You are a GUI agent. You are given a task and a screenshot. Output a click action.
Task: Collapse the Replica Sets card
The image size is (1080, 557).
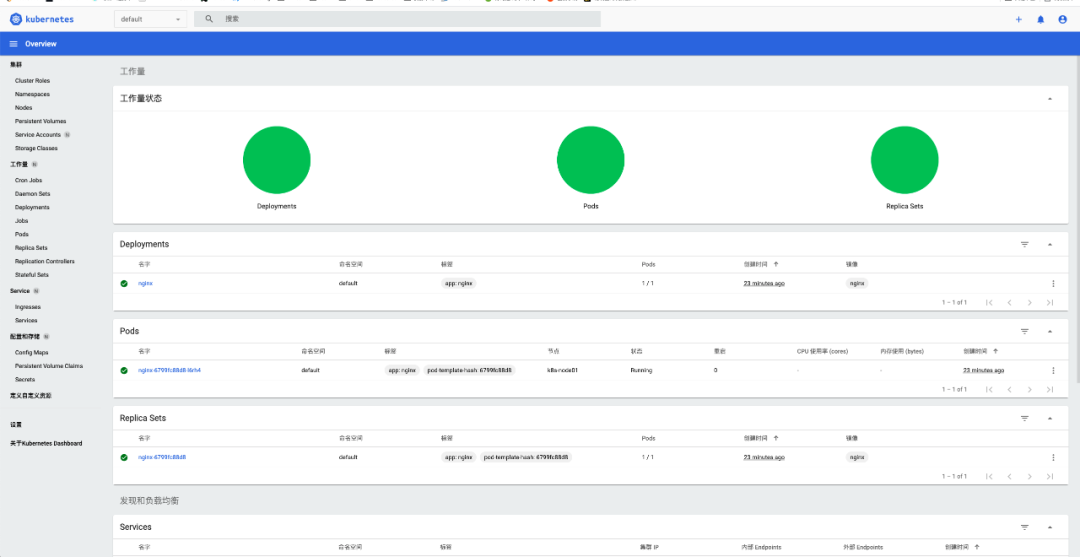pyautogui.click(x=1050, y=418)
